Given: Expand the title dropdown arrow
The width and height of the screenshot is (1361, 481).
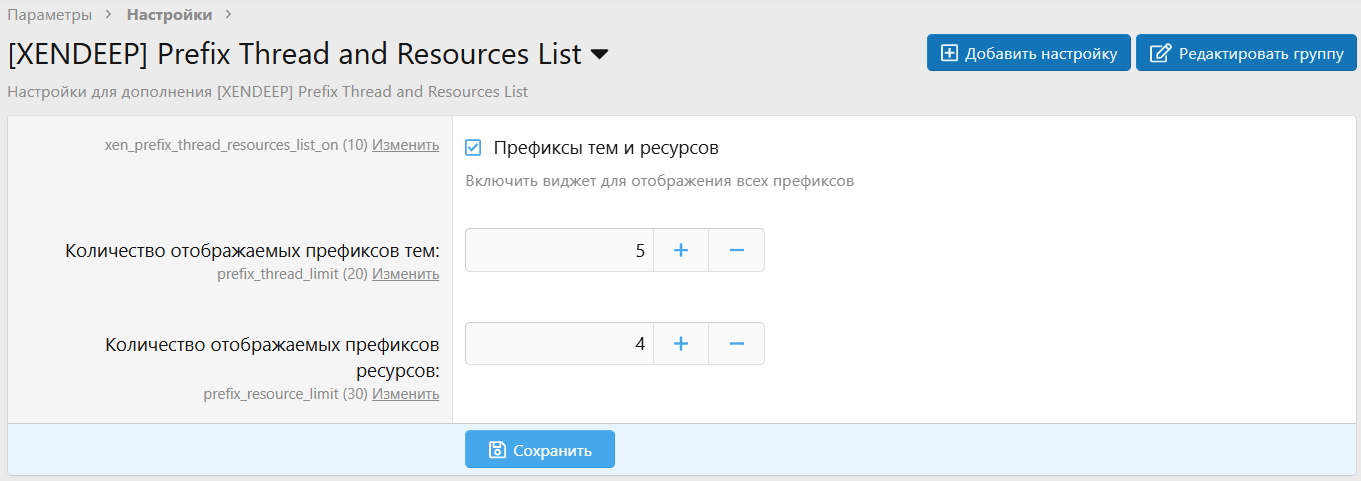Looking at the screenshot, I should coord(600,55).
